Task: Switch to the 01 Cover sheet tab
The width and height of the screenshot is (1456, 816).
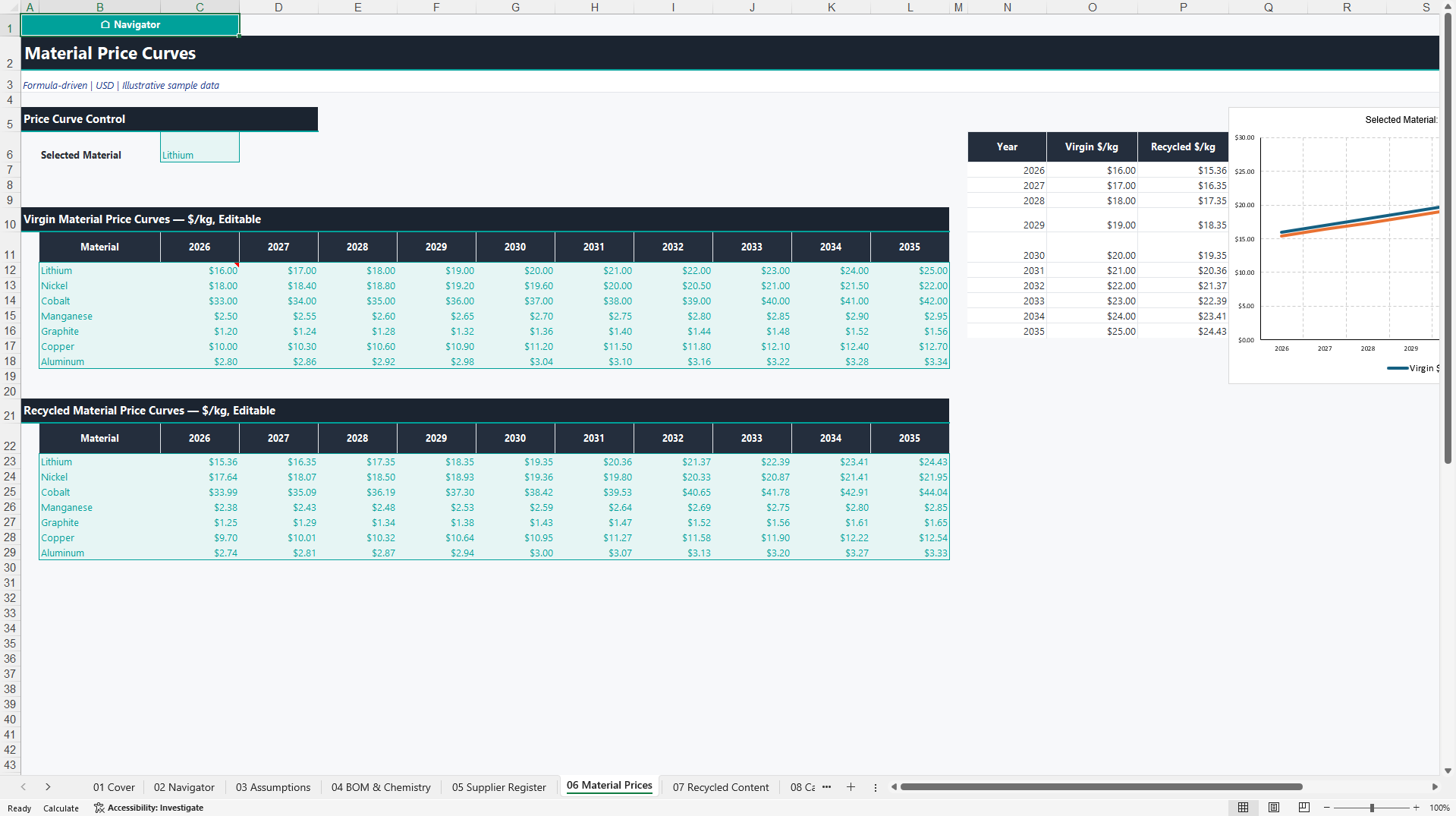Action: point(114,787)
